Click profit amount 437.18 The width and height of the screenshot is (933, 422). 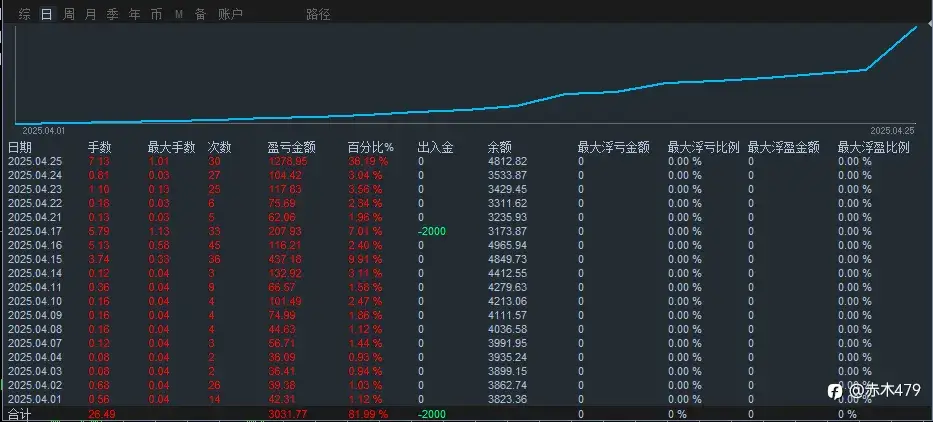[x=285, y=260]
